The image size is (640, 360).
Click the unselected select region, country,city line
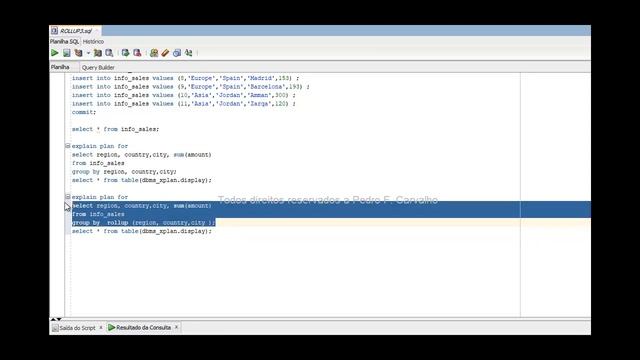(142, 155)
